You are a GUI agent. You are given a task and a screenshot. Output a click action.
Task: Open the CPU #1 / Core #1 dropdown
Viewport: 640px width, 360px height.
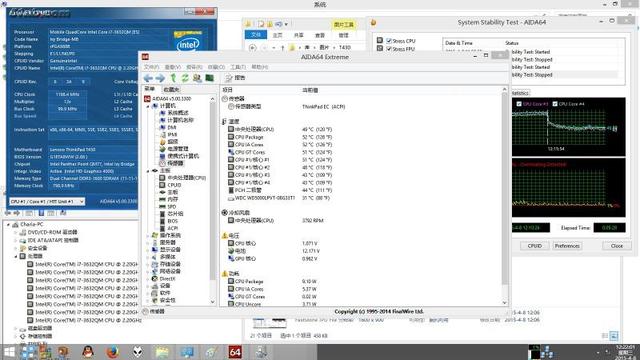[47, 202]
